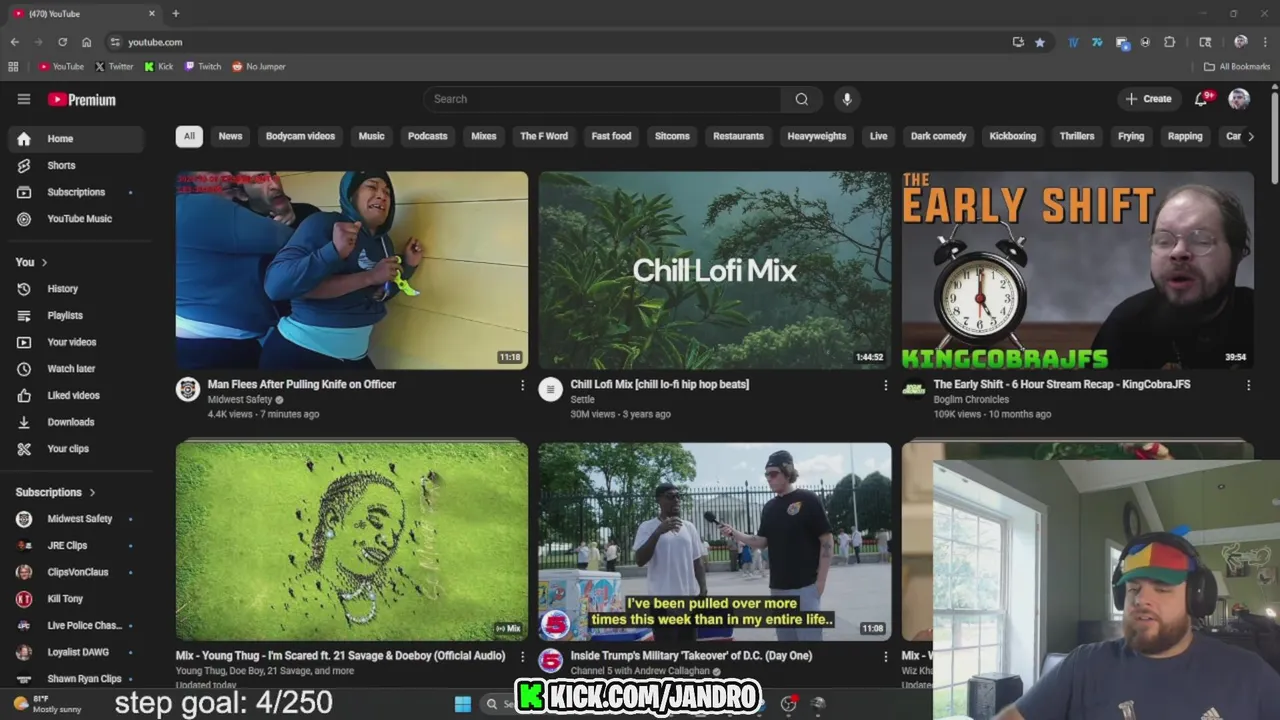This screenshot has width=1280, height=720.
Task: Open the Chrome apps grid icon
Action: pos(13,67)
